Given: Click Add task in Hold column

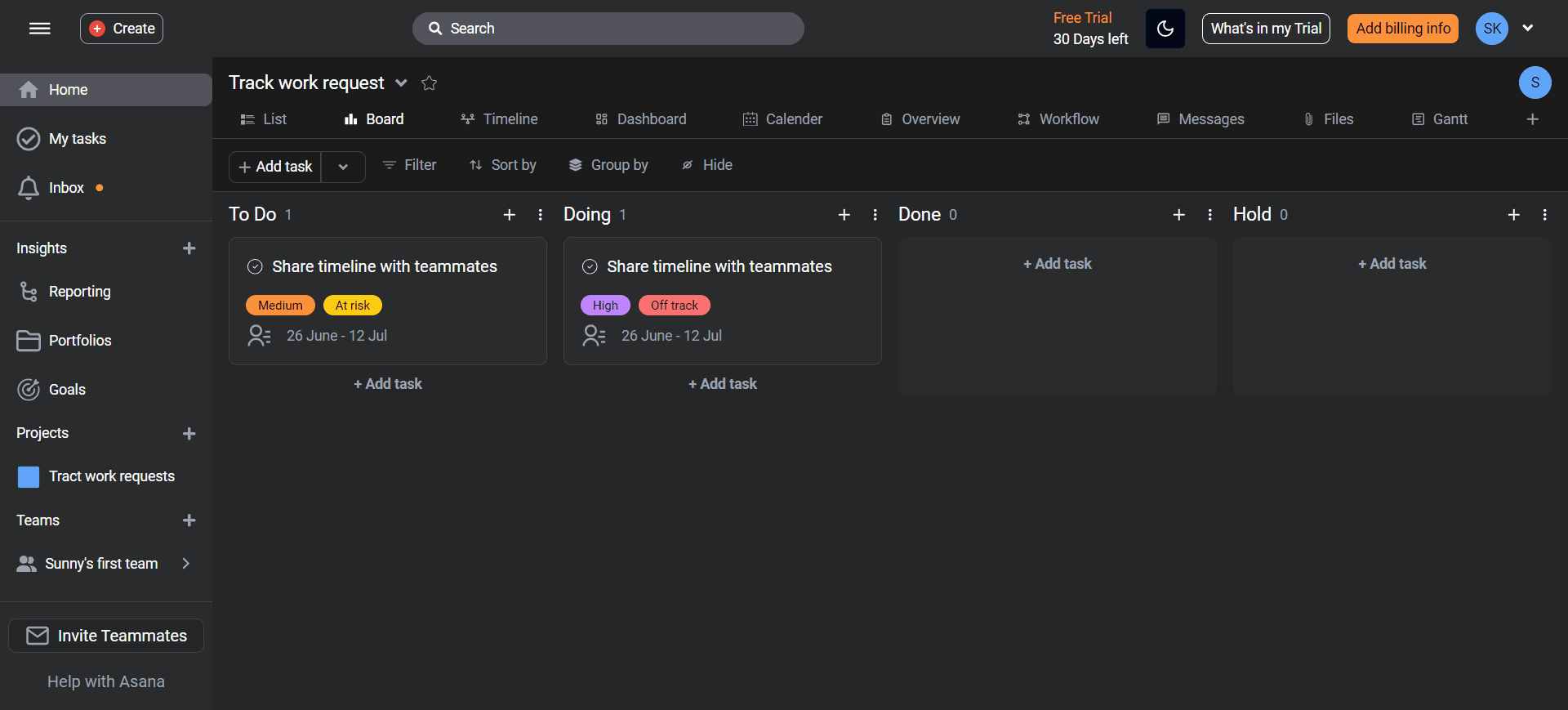Looking at the screenshot, I should [1392, 264].
